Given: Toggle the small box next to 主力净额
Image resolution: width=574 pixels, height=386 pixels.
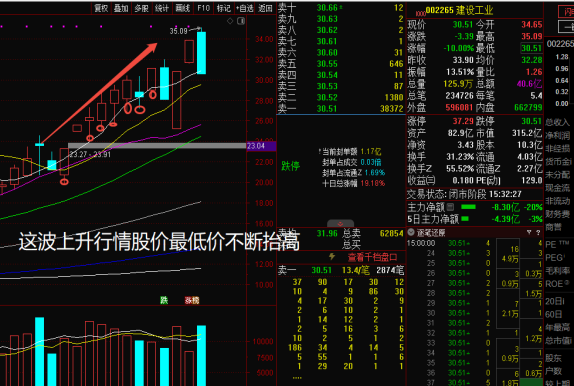Looking at the screenshot, I should click(451, 207).
